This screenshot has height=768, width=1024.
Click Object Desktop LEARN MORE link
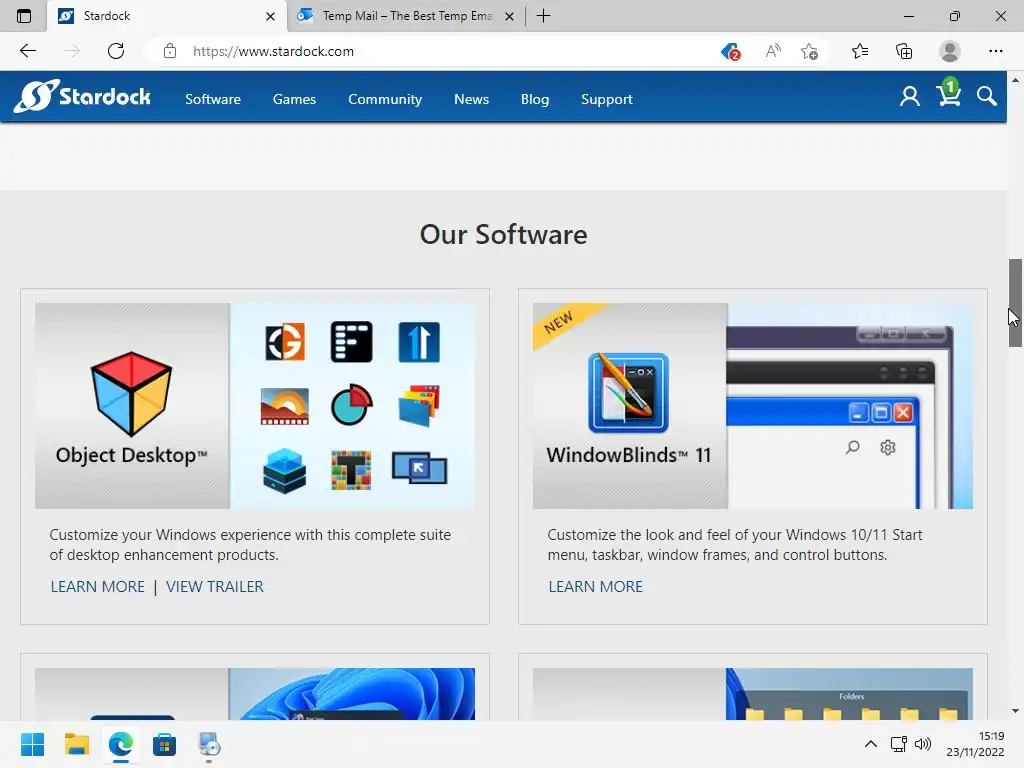(98, 586)
